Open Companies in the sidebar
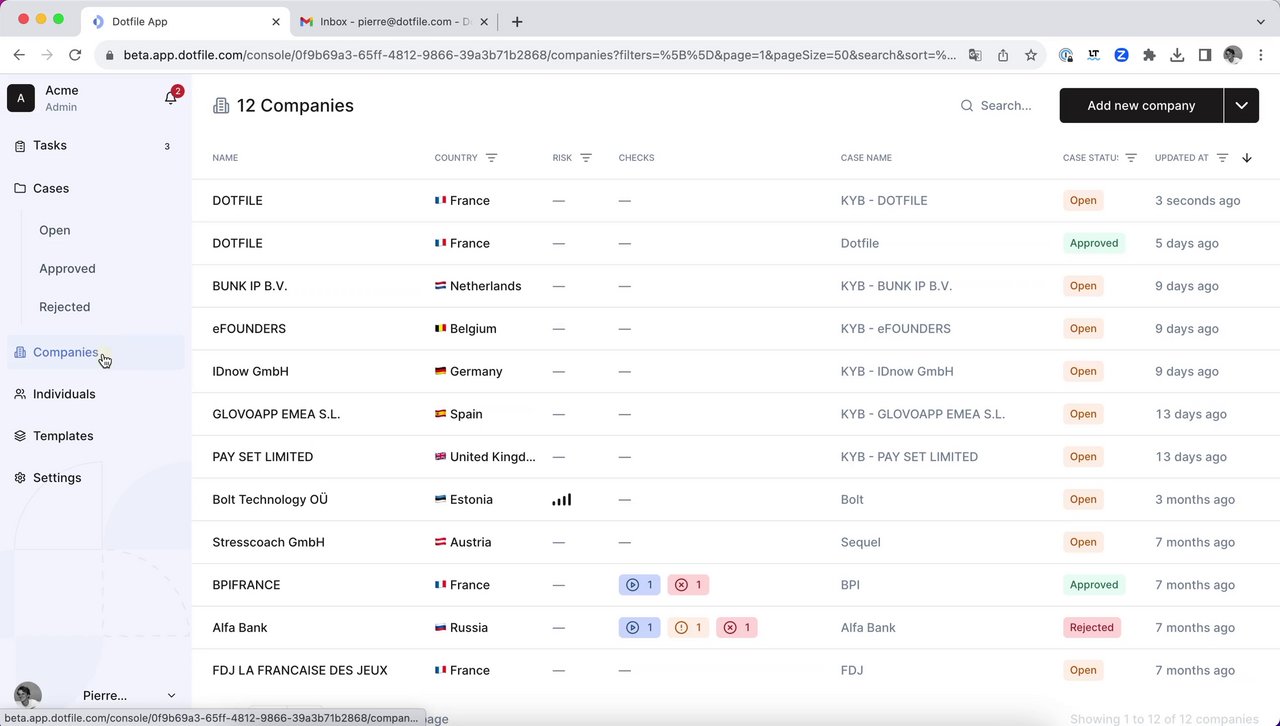This screenshot has height=726, width=1280. tap(96, 352)
